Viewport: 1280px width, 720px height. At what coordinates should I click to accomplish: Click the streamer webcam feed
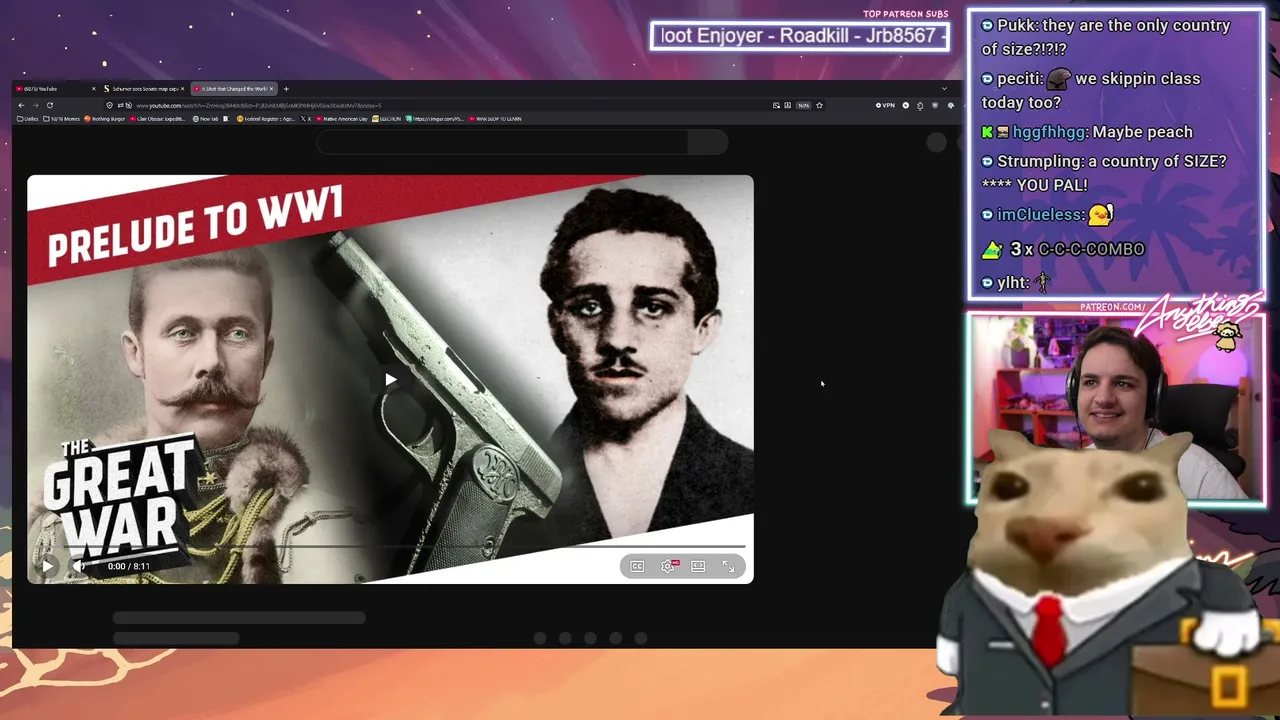[1116, 408]
